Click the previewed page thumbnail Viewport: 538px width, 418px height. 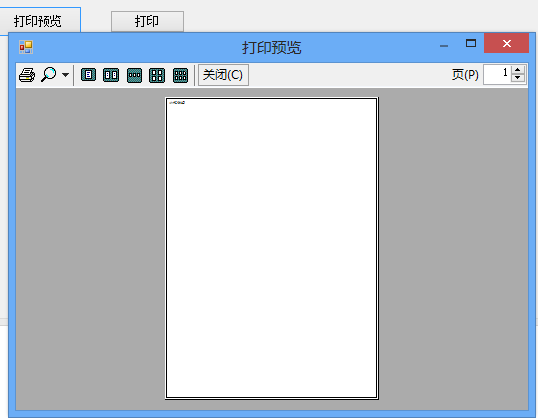[272, 248]
